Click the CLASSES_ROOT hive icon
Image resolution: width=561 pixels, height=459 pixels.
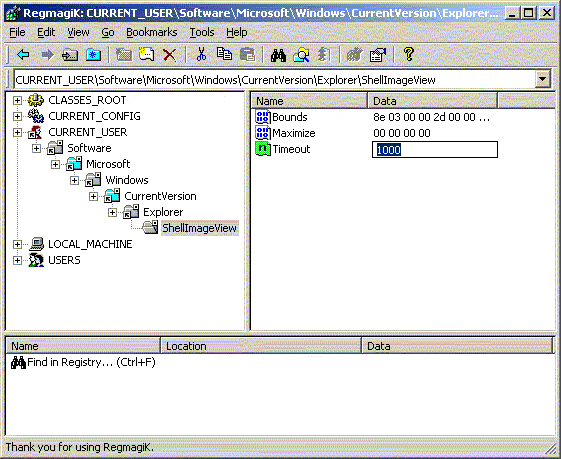pyautogui.click(x=36, y=100)
